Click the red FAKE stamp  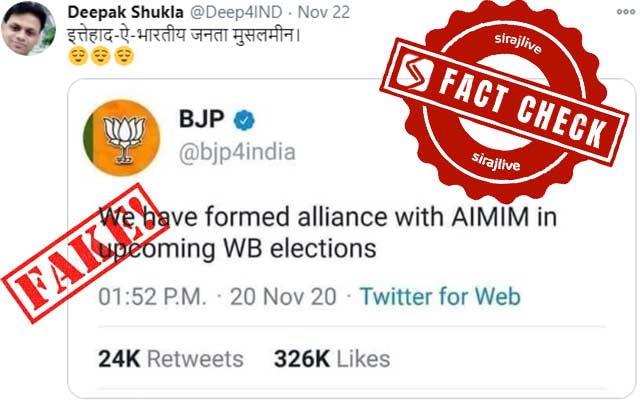pyautogui.click(x=85, y=253)
